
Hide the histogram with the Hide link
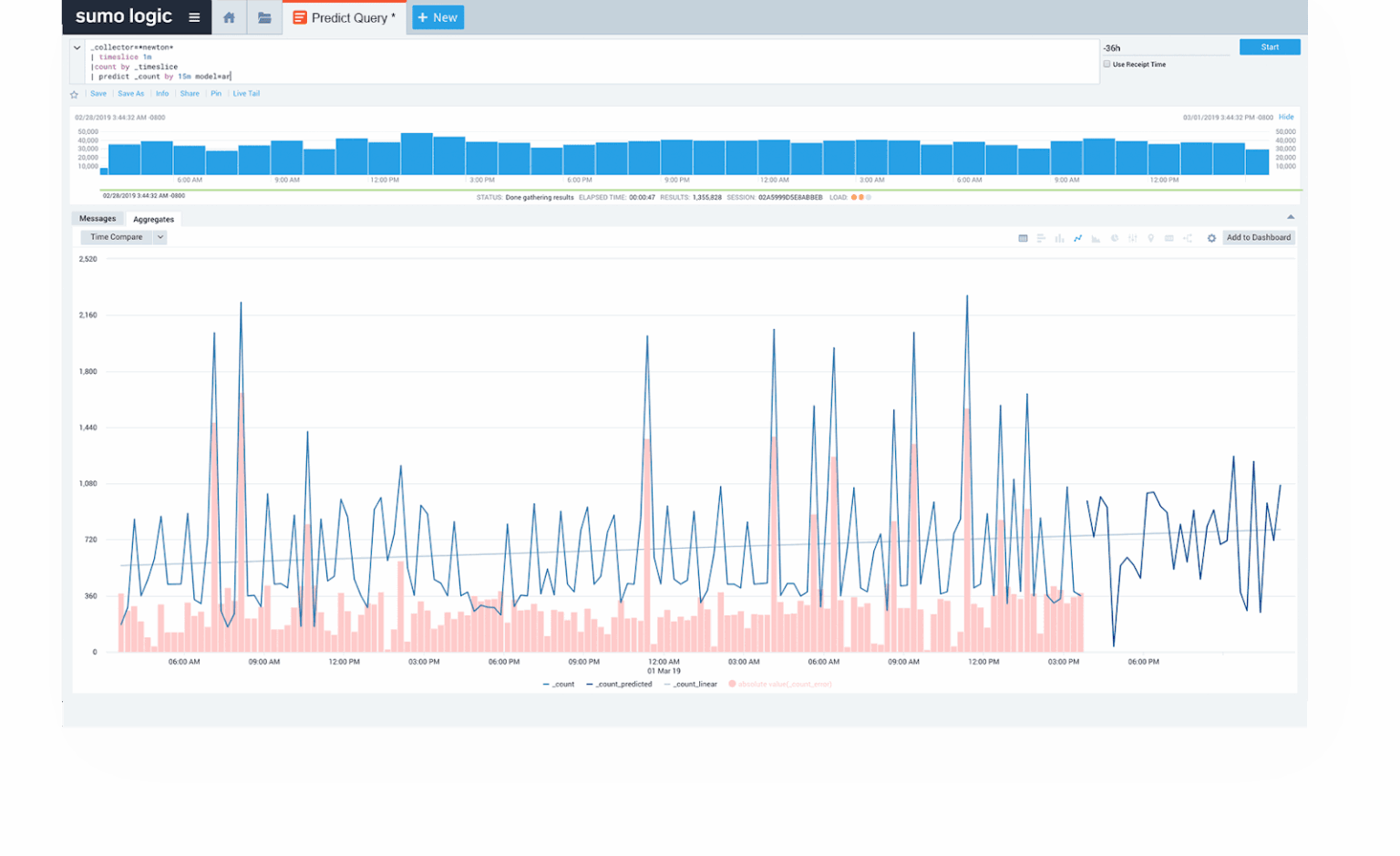click(x=1286, y=117)
